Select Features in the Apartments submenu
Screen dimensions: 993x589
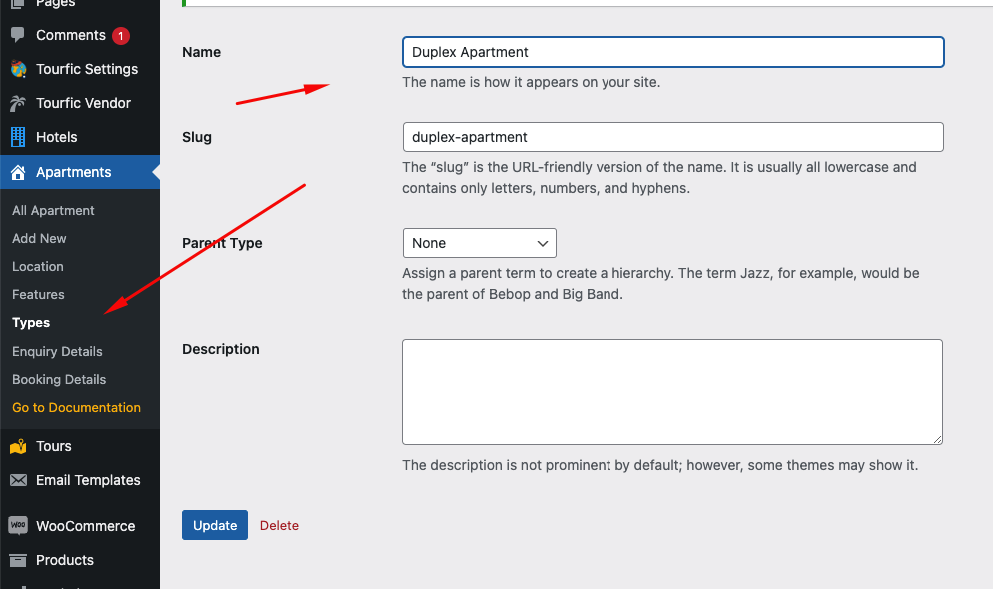tap(38, 294)
